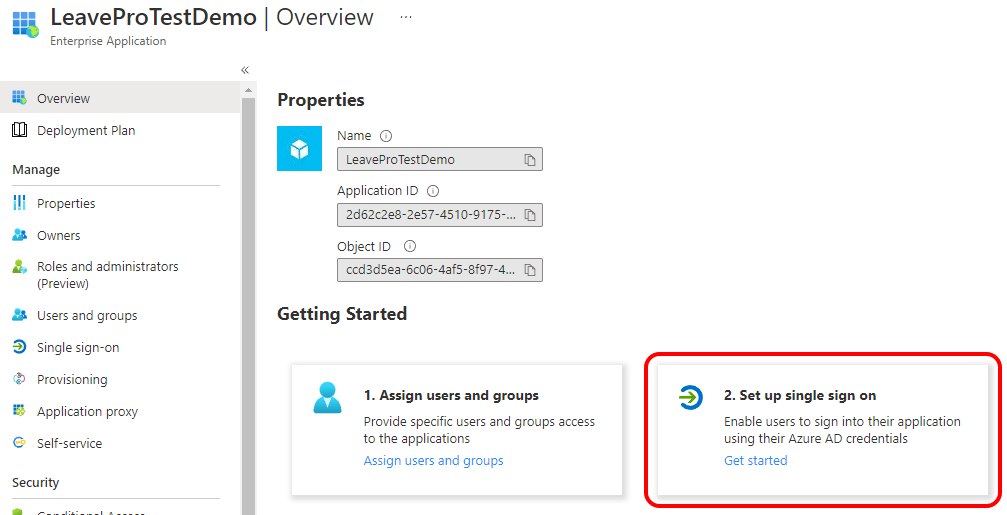Image resolution: width=1007 pixels, height=515 pixels.
Task: Click the Properties bars icon in sidebar
Action: pos(19,203)
